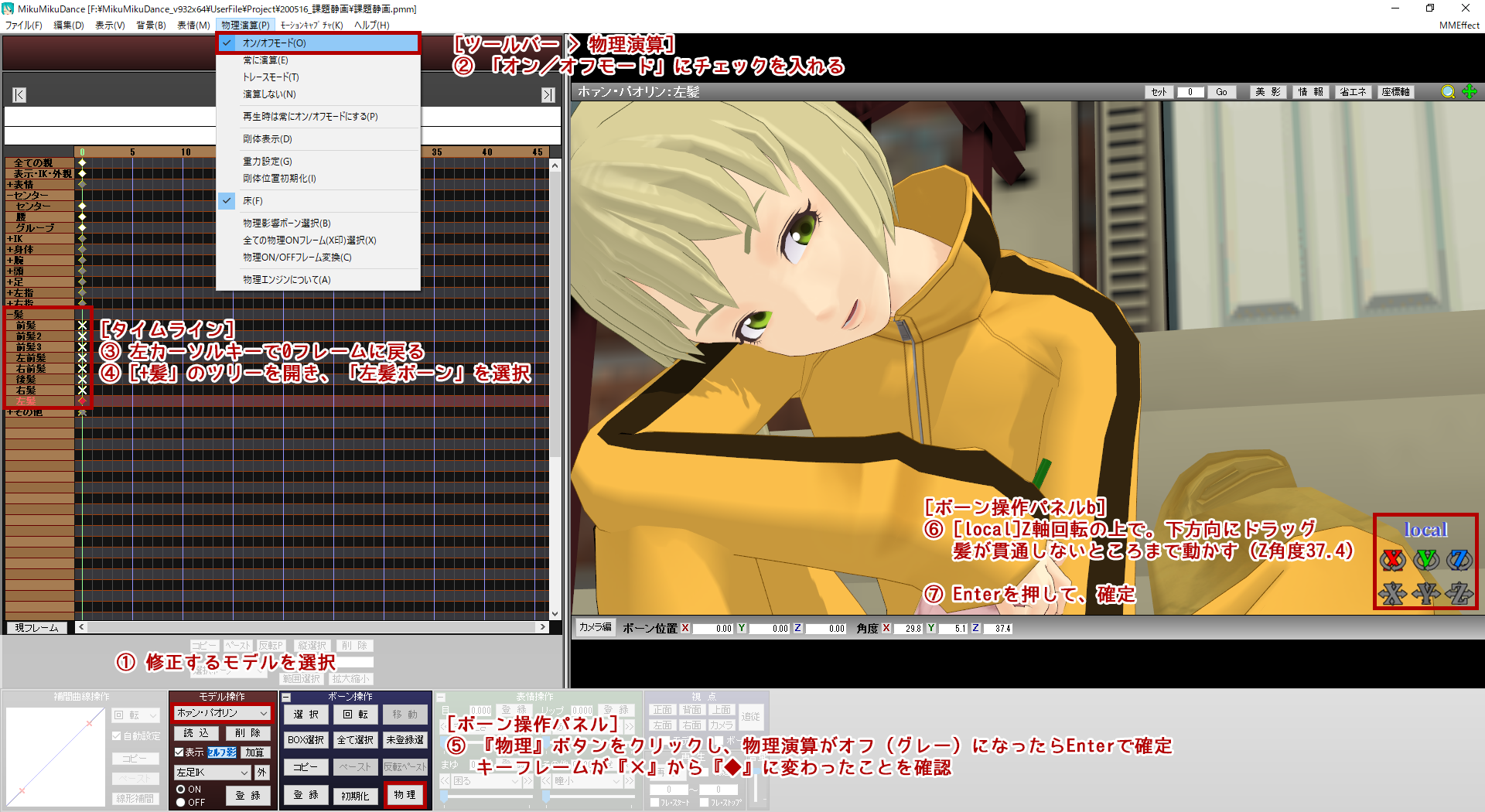Image resolution: width=1485 pixels, height=812 pixels.
Task: Click the green four-arrow pan icon
Action: [1470, 92]
